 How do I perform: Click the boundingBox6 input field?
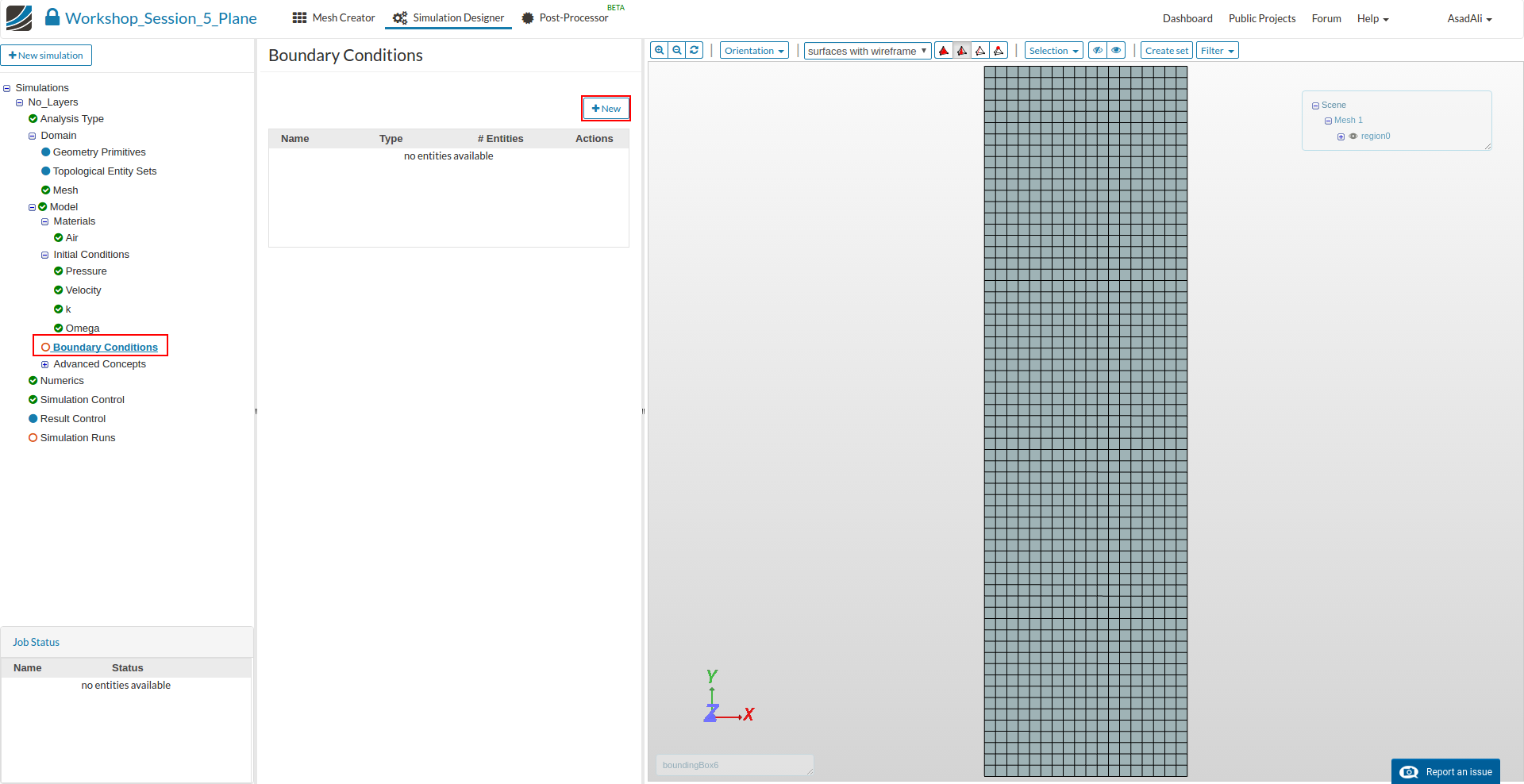coord(734,765)
